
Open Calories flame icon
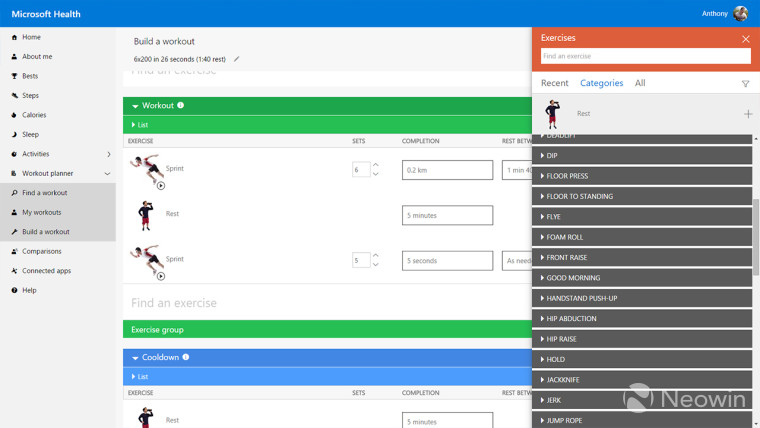click(14, 115)
